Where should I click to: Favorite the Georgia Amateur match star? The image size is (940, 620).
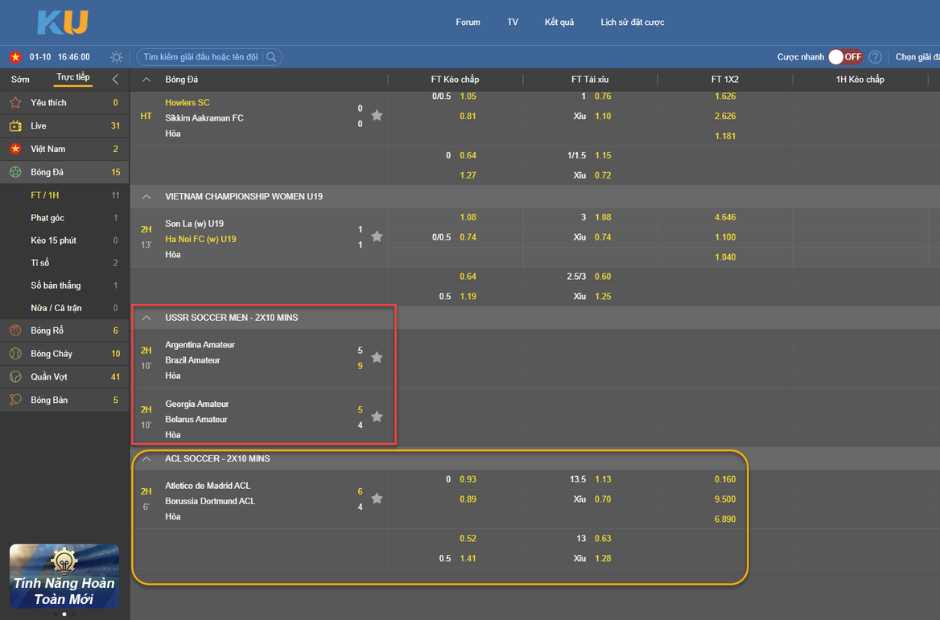click(x=376, y=417)
